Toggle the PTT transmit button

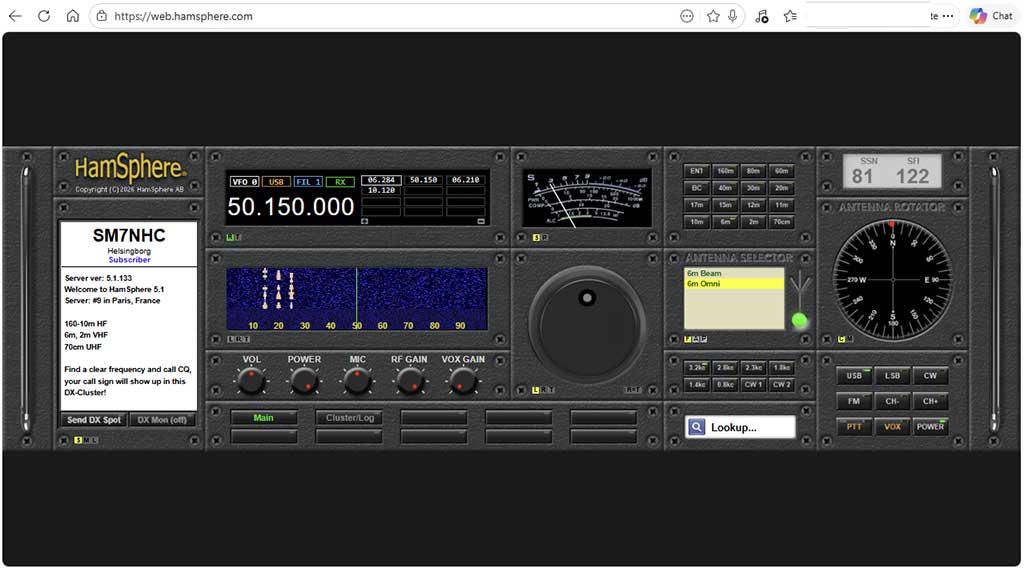coord(854,427)
